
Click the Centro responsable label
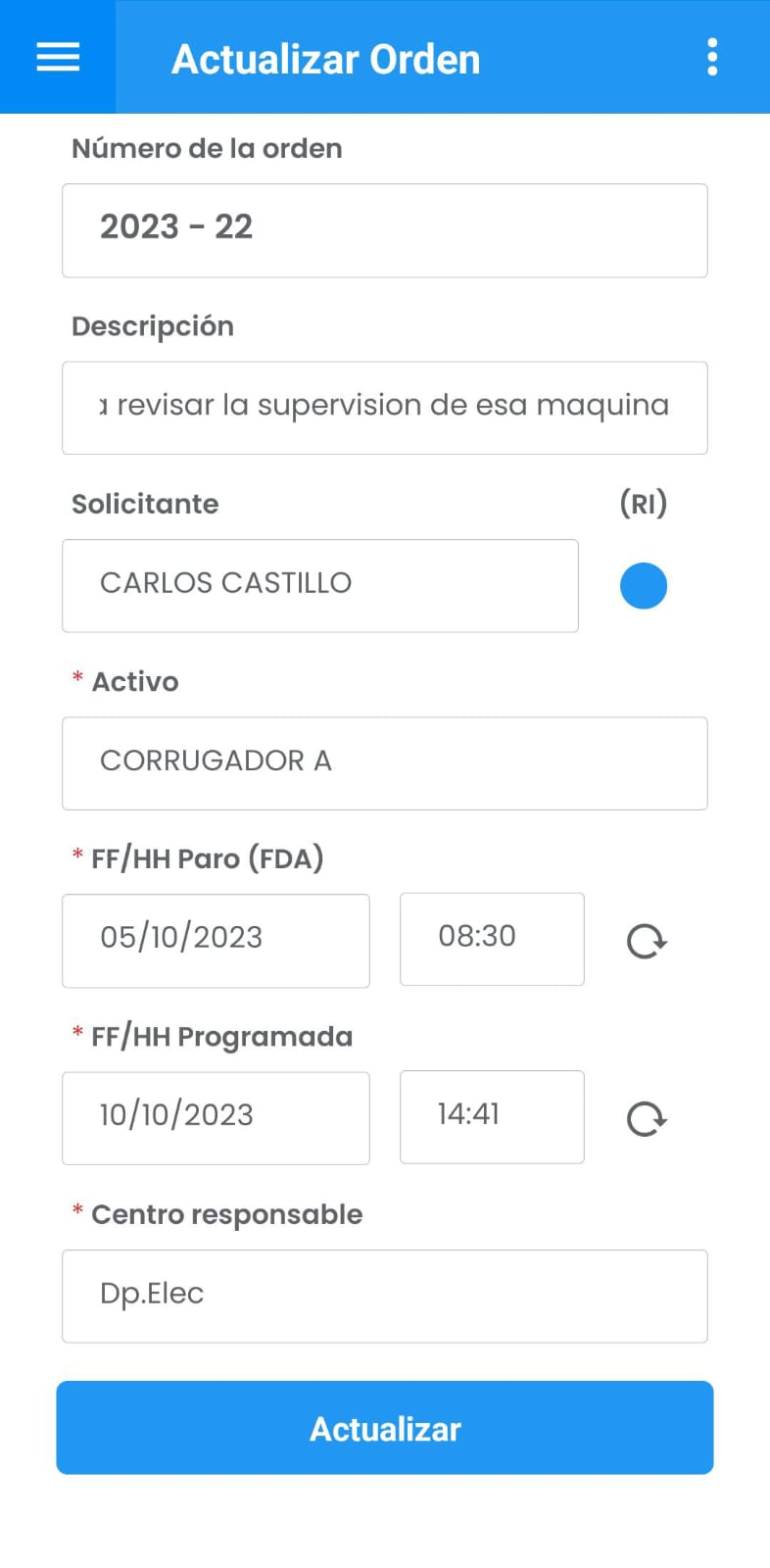[x=226, y=1214]
